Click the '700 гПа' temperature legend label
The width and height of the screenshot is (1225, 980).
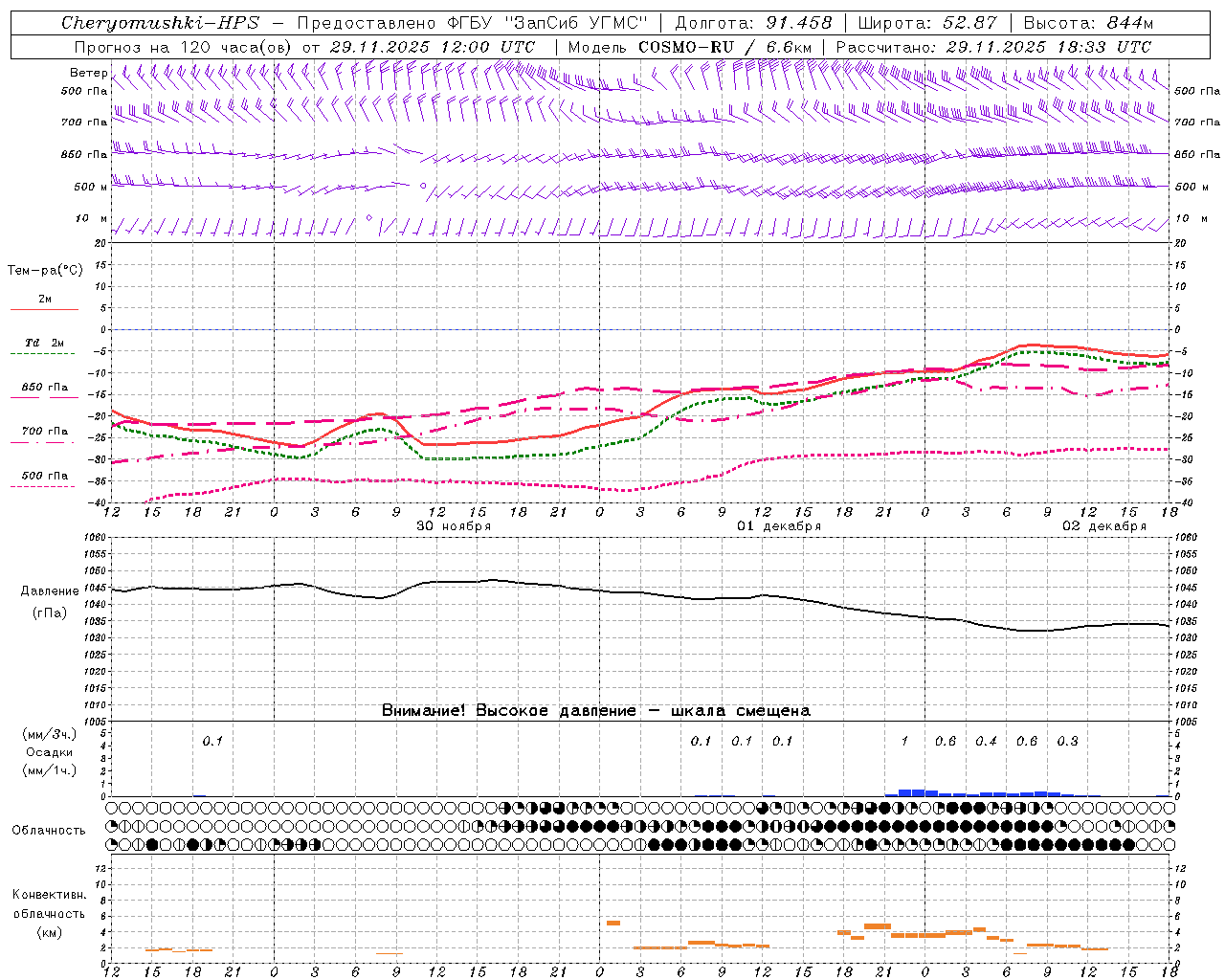tap(45, 432)
